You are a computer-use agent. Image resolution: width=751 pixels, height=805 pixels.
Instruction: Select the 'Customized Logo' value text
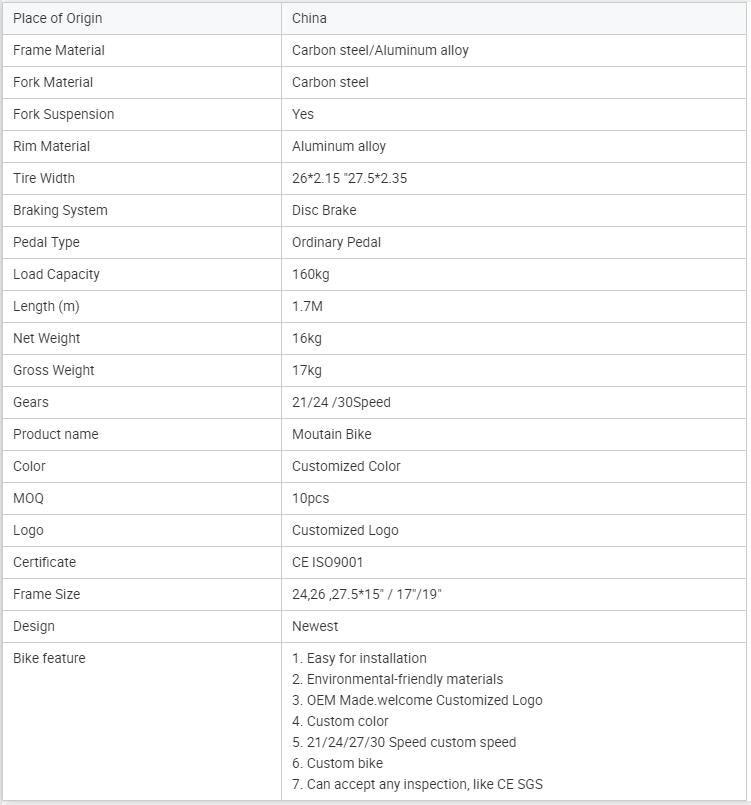[345, 530]
